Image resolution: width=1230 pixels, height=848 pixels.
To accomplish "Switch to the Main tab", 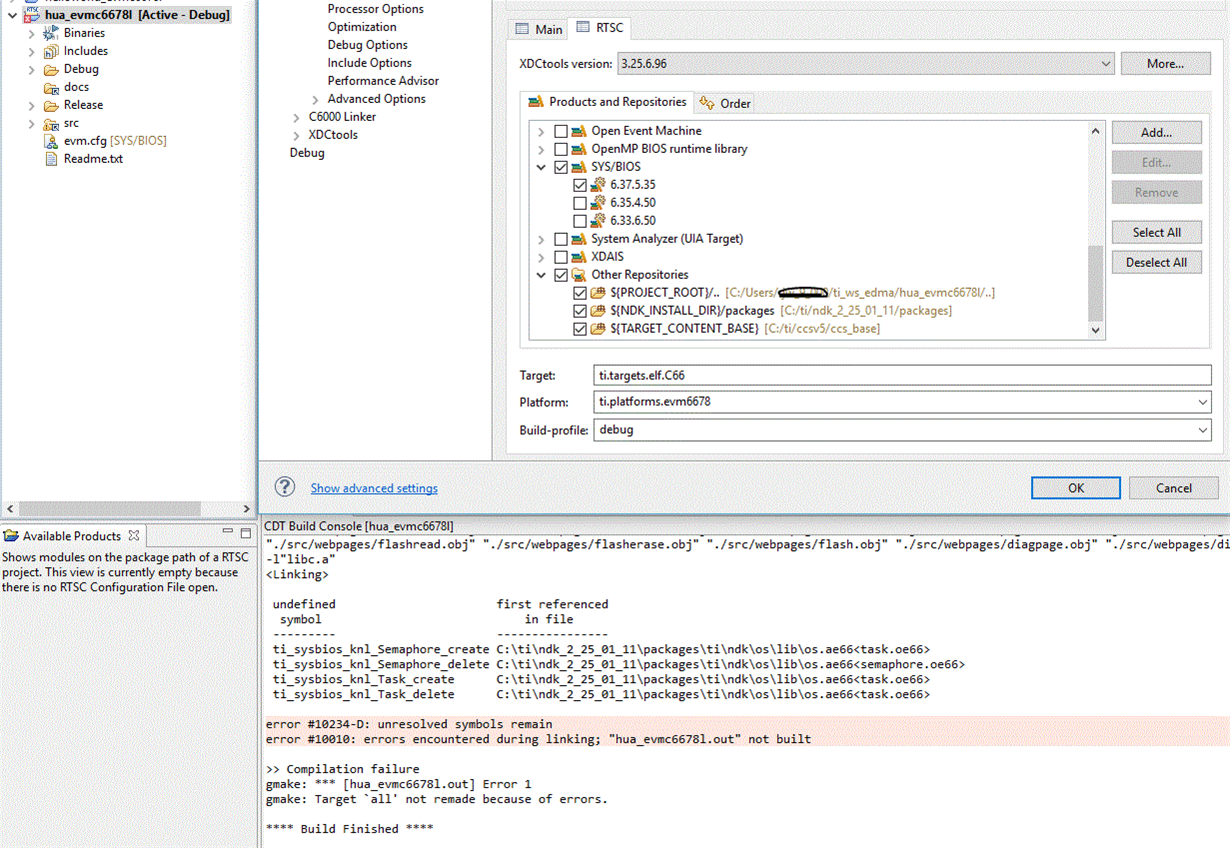I will pos(538,29).
